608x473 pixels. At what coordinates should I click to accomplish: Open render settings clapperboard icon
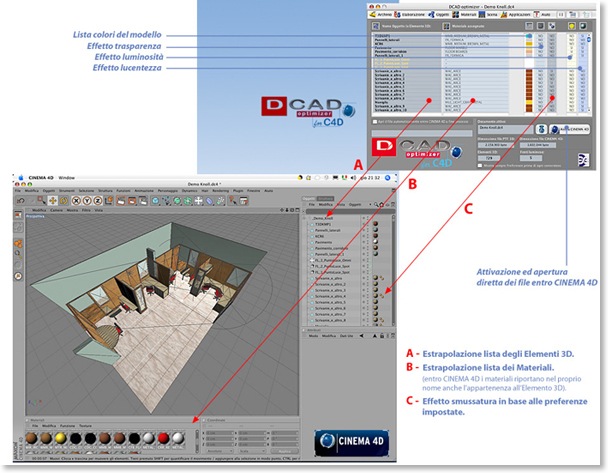pos(143,201)
